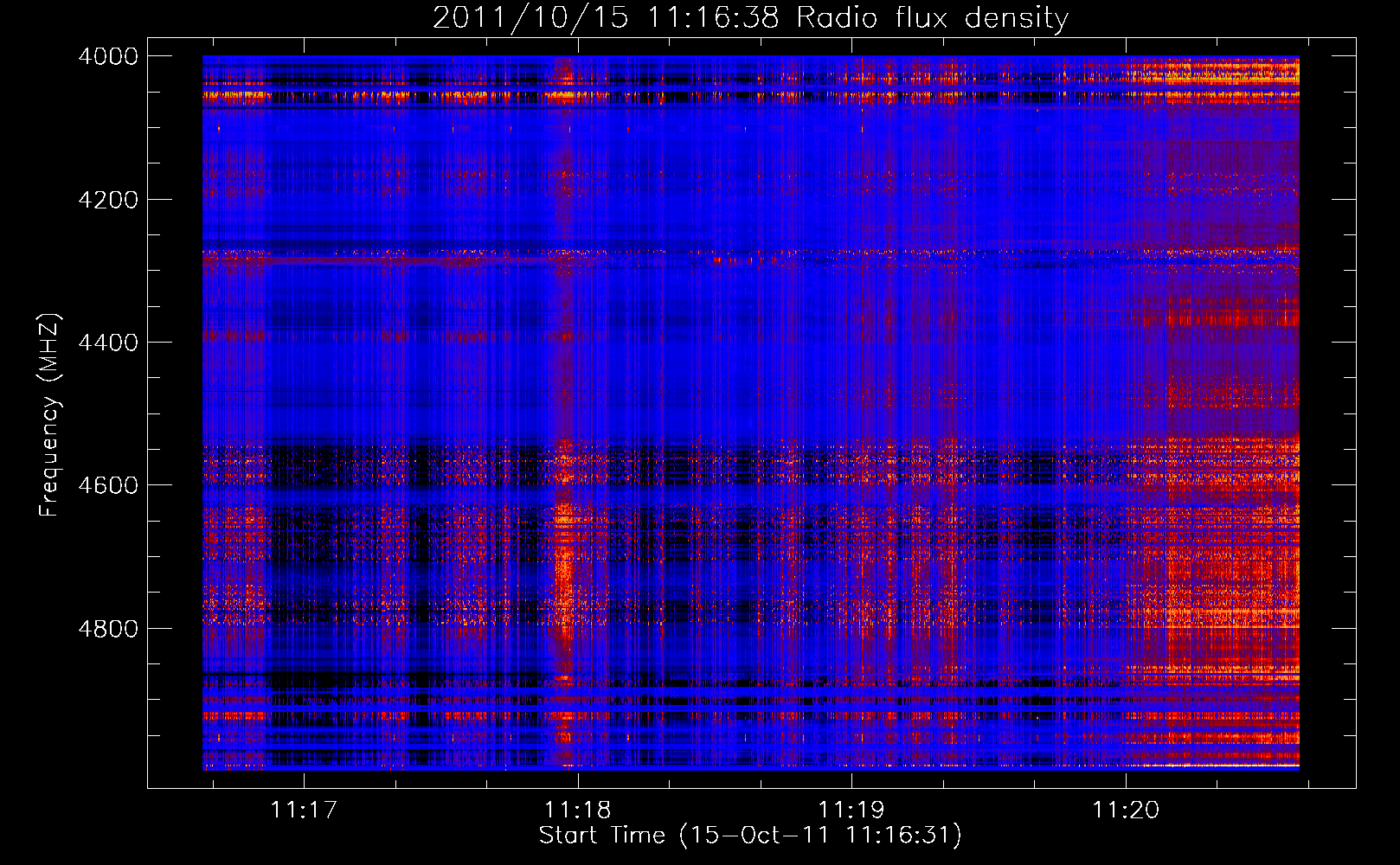Click the '4800' frequency axis label
1400x865 pixels.
108,629
